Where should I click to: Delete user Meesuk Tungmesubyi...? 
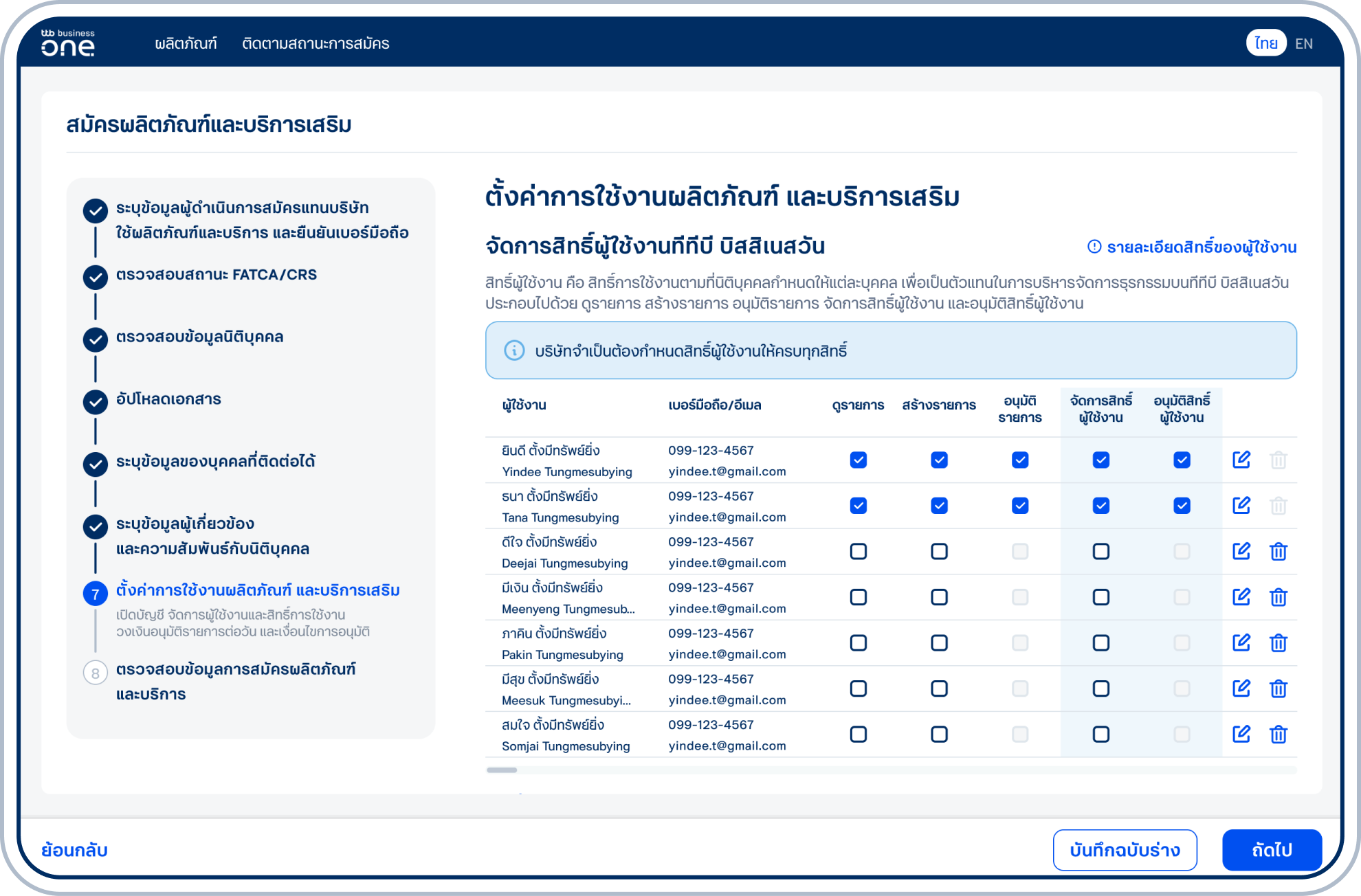tap(1279, 688)
